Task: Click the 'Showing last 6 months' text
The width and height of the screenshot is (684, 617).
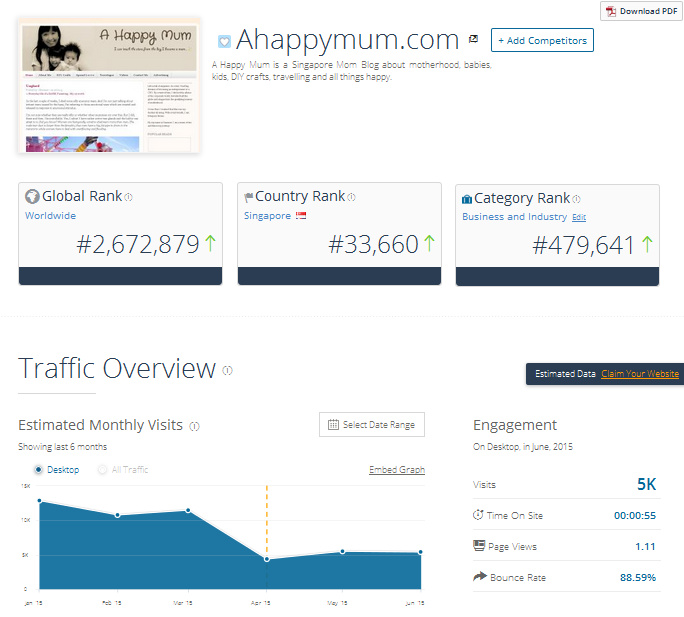Action: [62, 447]
